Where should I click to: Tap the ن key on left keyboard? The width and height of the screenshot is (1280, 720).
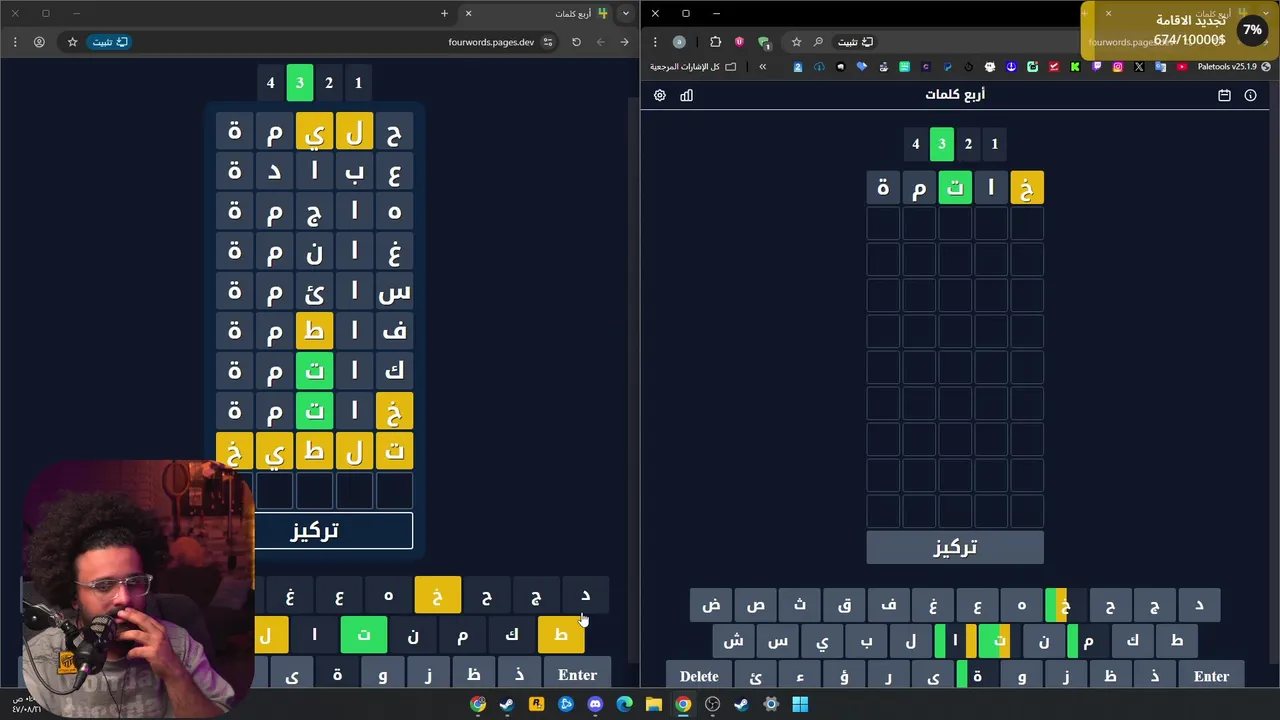[x=413, y=635]
